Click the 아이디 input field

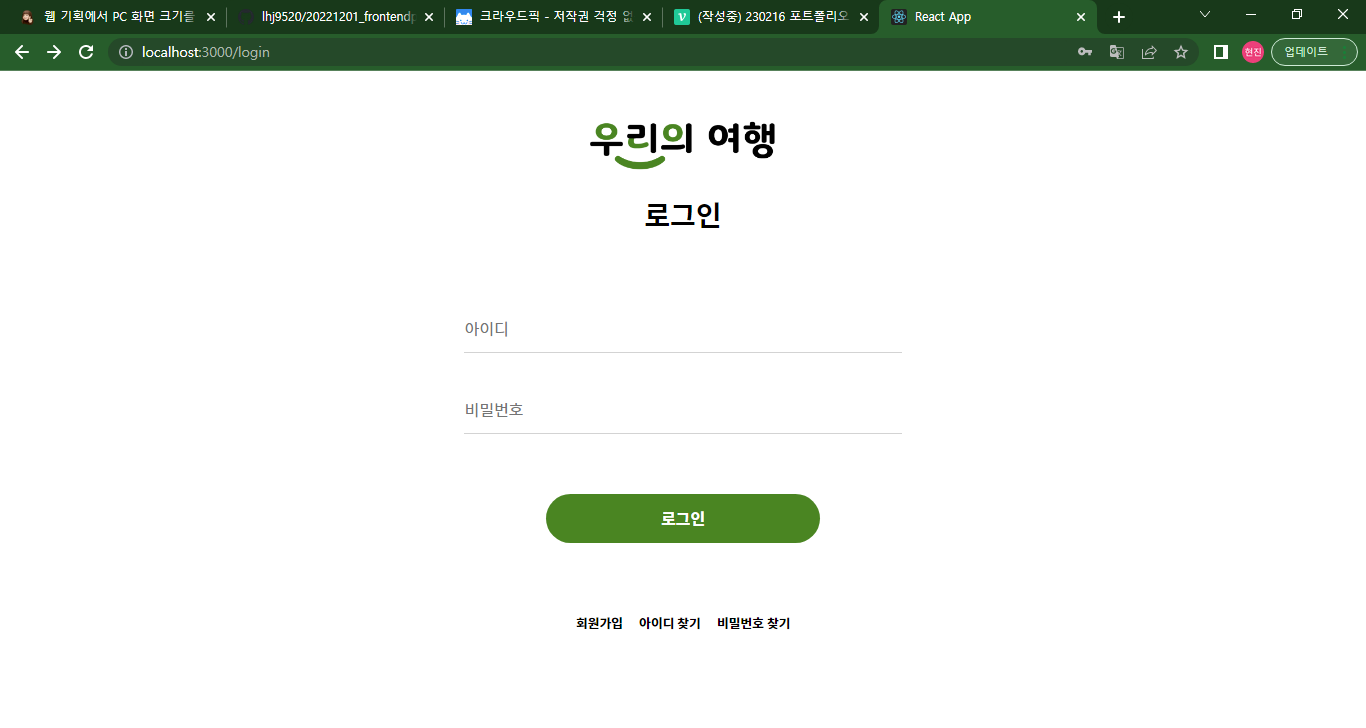point(683,329)
